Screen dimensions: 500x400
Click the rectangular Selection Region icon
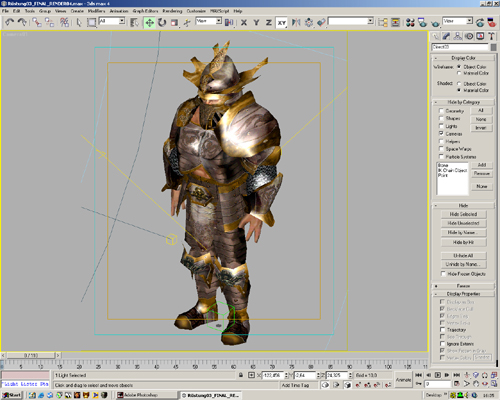[91, 22]
